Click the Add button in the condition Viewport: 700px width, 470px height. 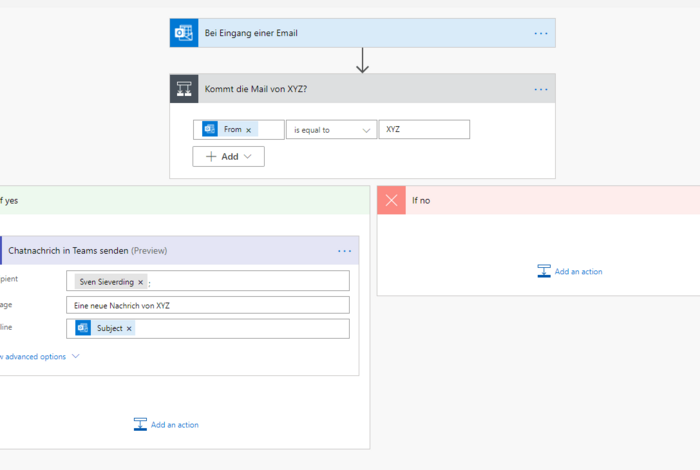point(228,157)
